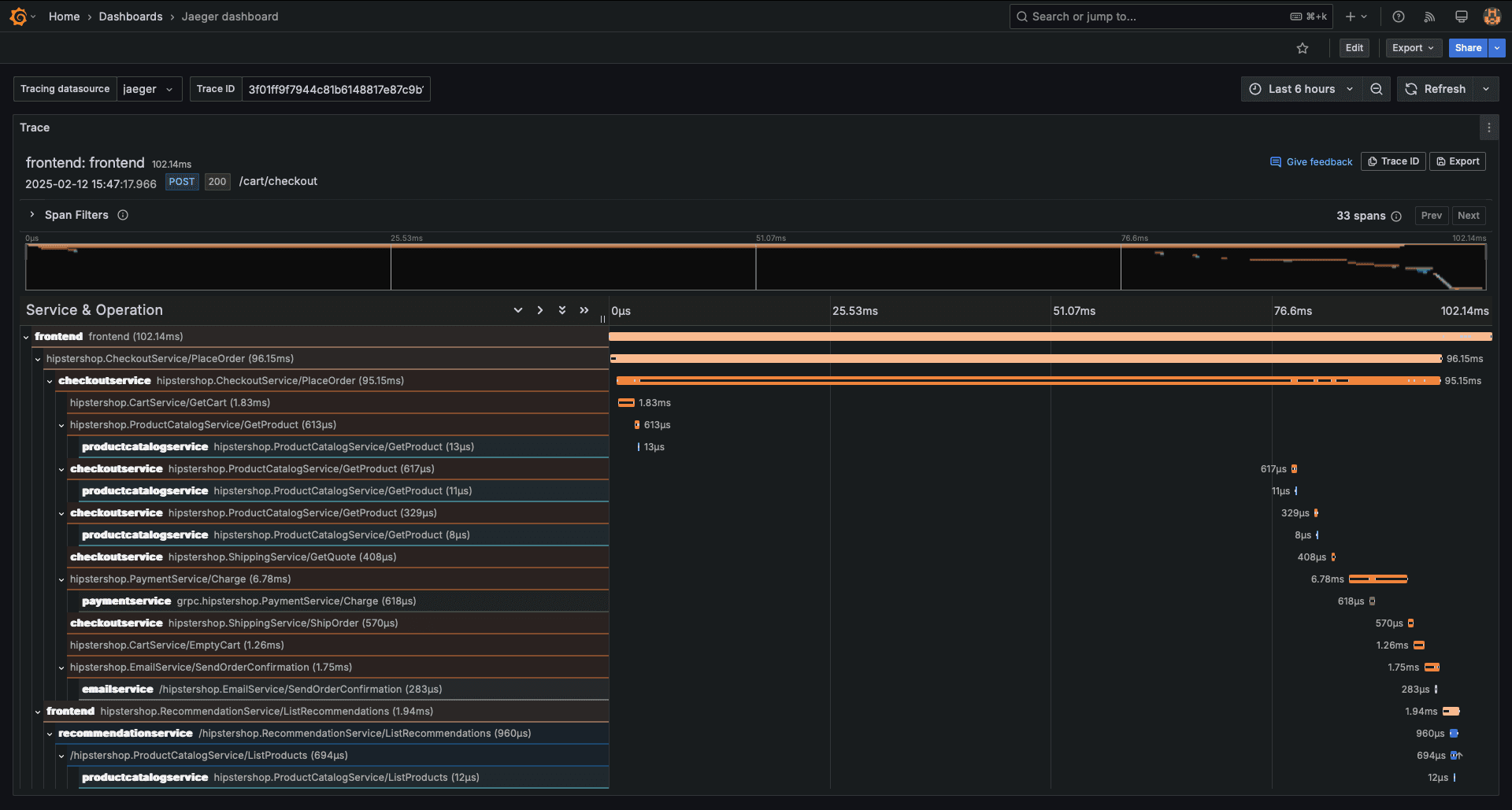This screenshot has width=1512, height=810.
Task: Click the monitor kiosk mode icon
Action: 1462,17
